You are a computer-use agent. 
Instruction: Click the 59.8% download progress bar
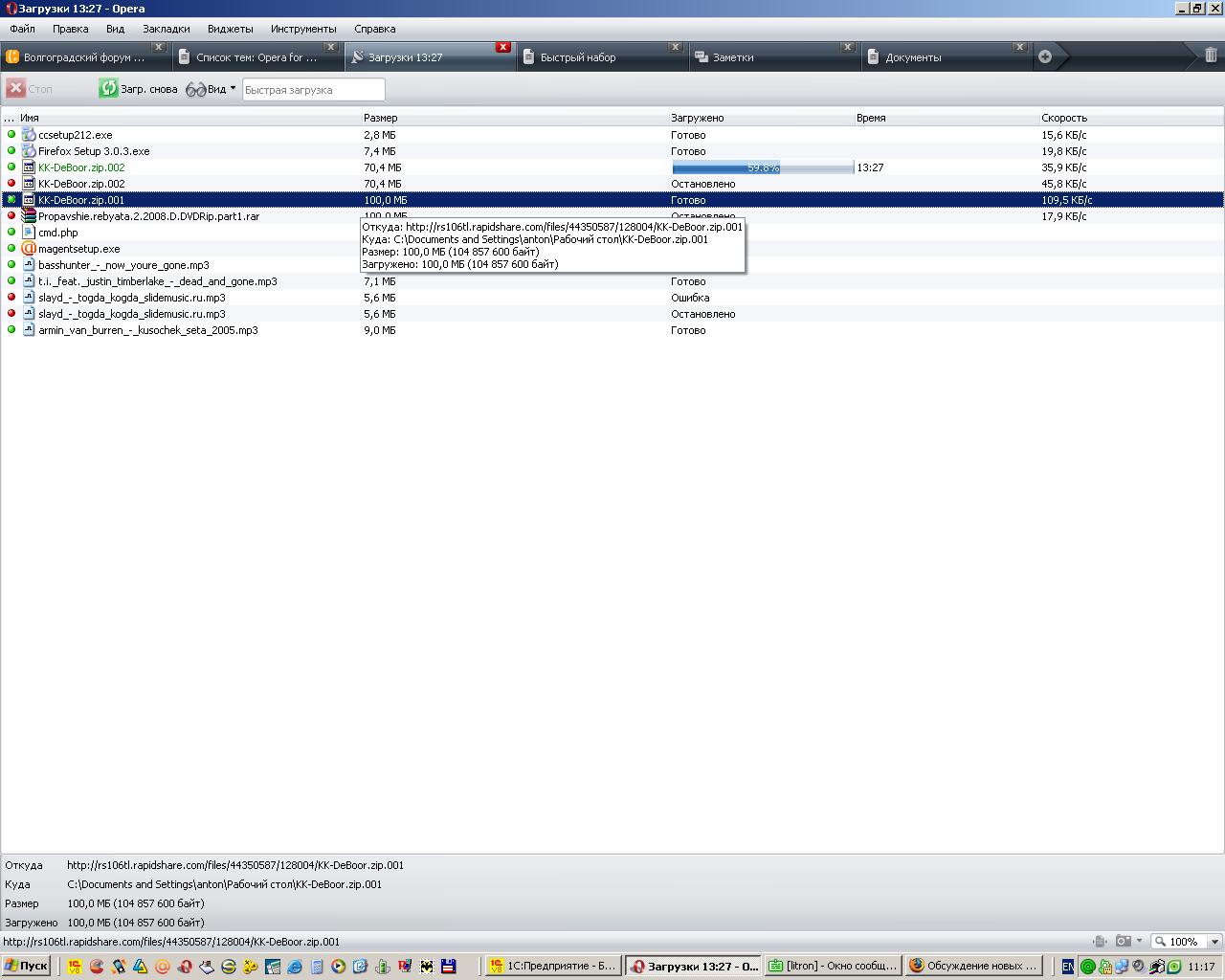[x=763, y=167]
